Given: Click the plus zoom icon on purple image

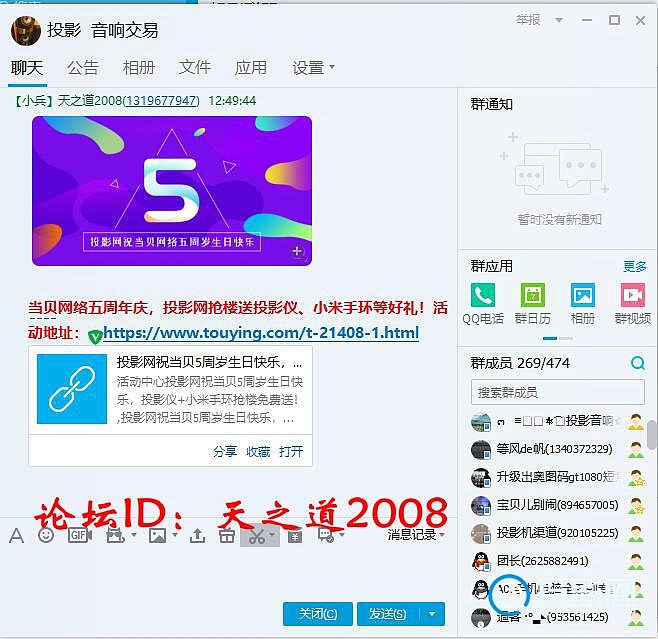Looking at the screenshot, I should 298,251.
